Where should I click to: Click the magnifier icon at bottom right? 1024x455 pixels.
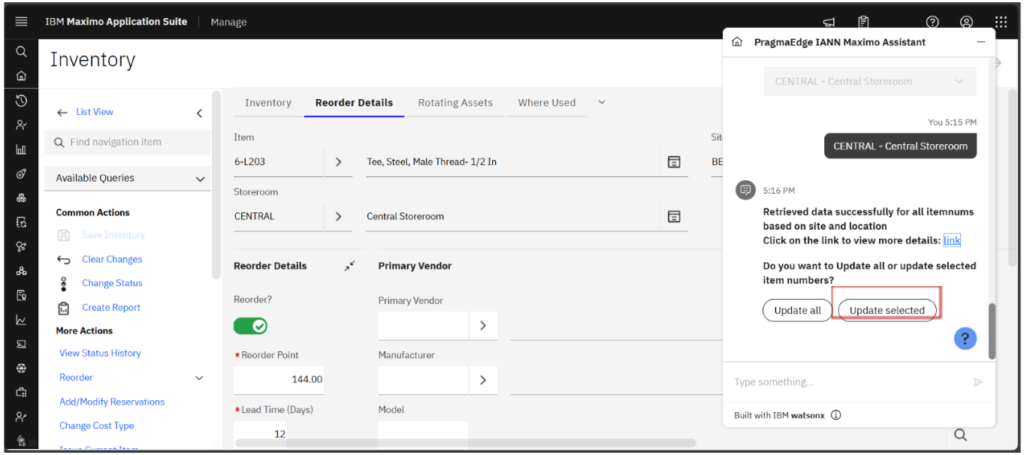coord(960,435)
